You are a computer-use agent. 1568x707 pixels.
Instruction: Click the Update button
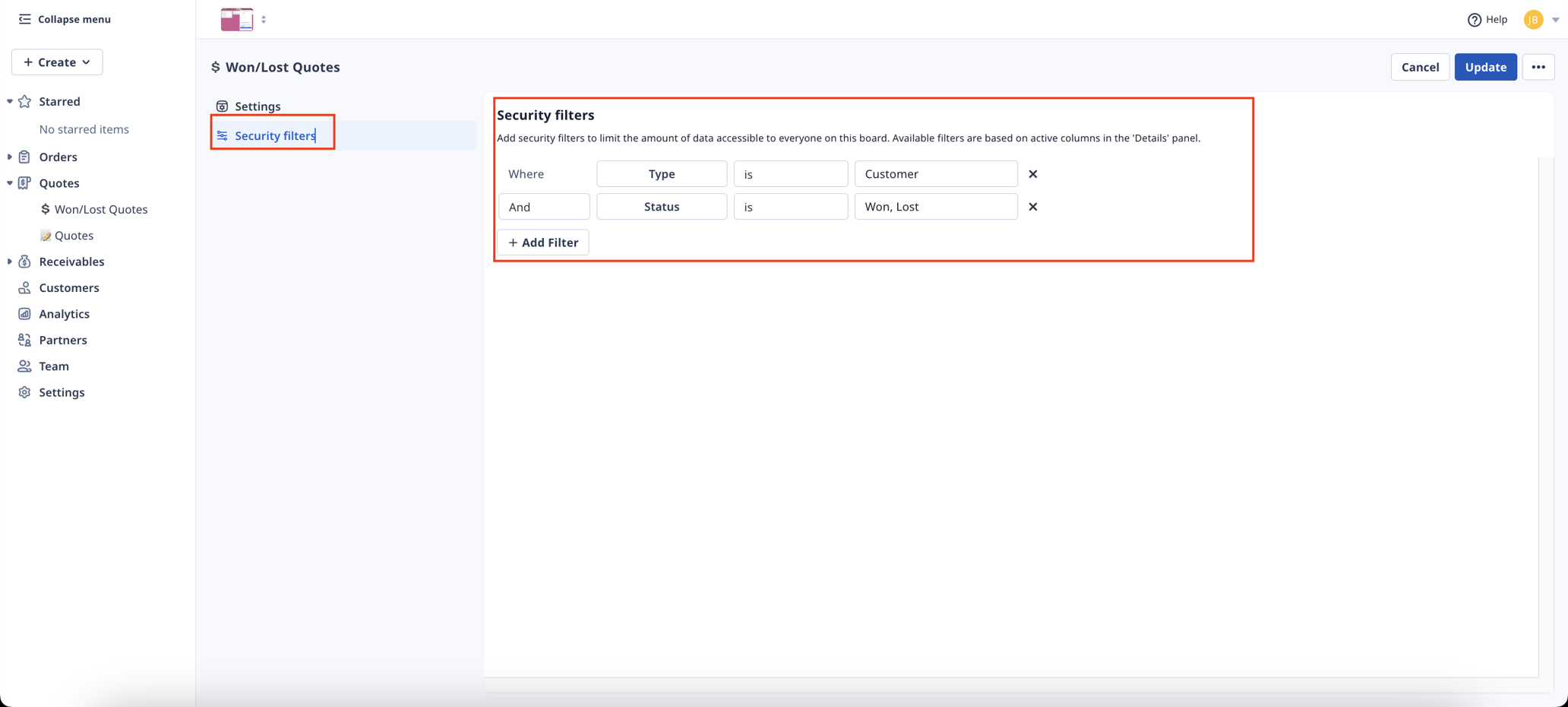pos(1485,67)
